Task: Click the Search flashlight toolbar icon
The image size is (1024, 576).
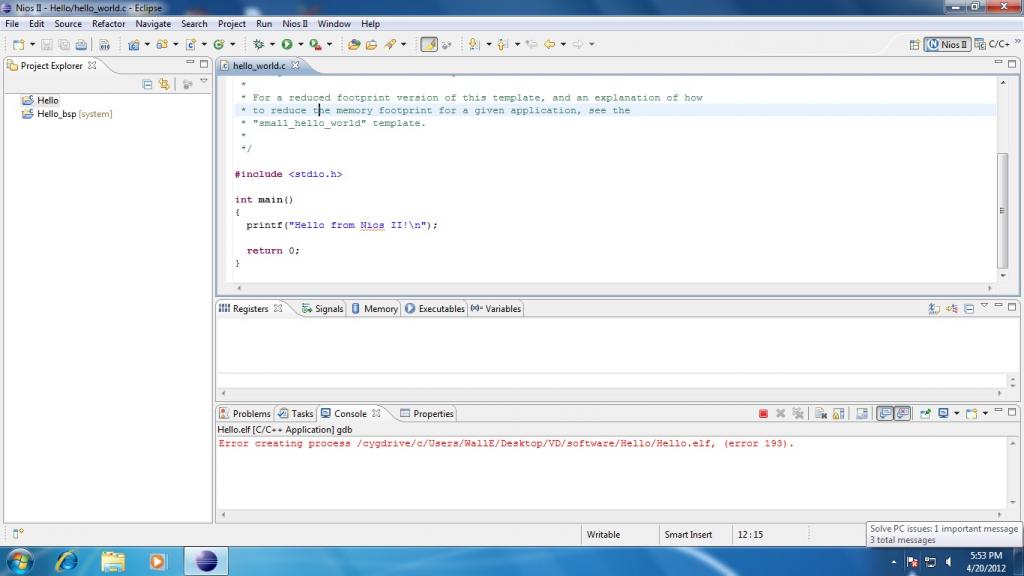Action: click(390, 44)
